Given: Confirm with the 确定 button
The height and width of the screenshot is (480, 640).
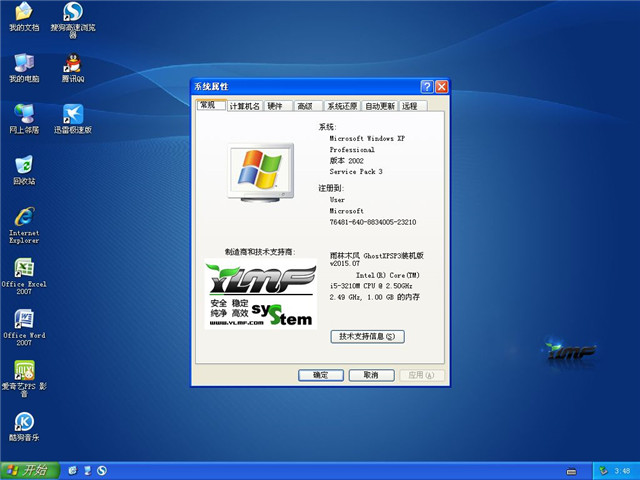Looking at the screenshot, I should click(320, 375).
